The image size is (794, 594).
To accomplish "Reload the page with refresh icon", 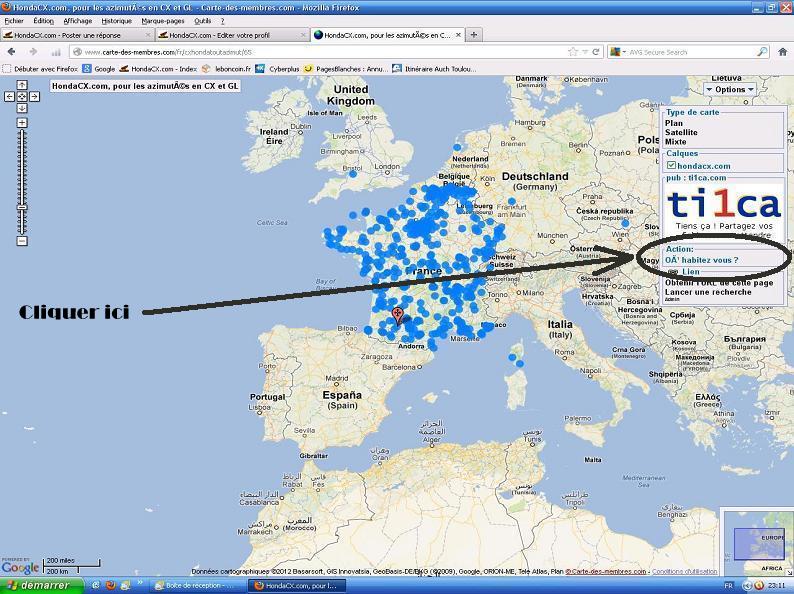I will click(596, 52).
